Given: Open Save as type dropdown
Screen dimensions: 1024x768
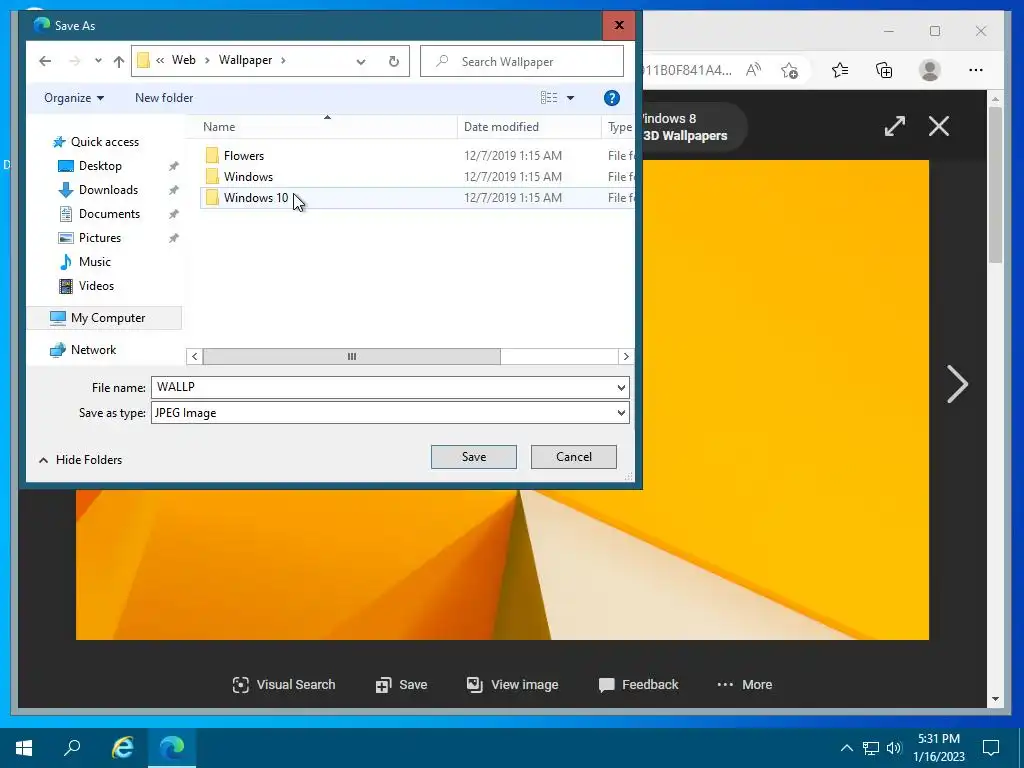Looking at the screenshot, I should [390, 413].
